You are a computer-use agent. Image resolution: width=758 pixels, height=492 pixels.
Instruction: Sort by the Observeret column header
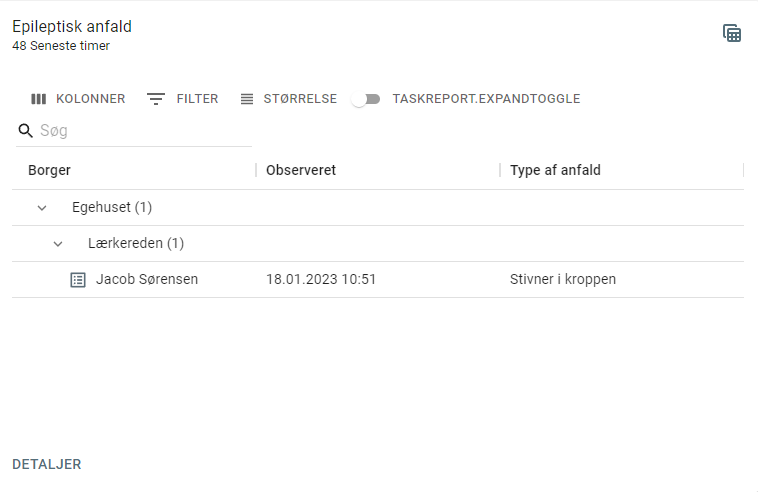click(301, 170)
